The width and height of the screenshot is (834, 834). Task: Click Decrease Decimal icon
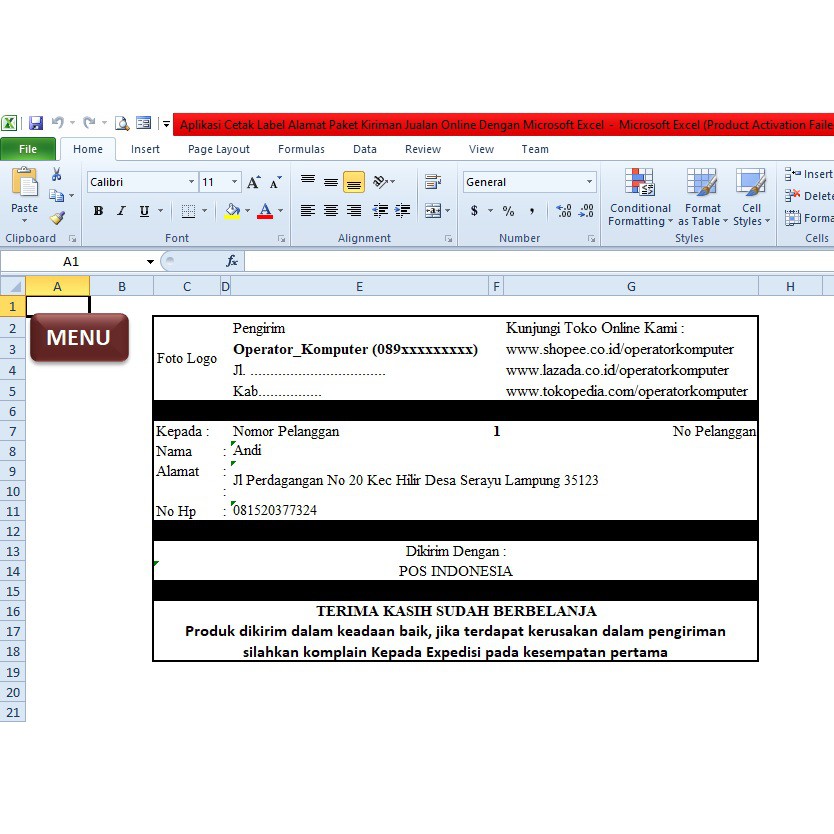(x=586, y=211)
